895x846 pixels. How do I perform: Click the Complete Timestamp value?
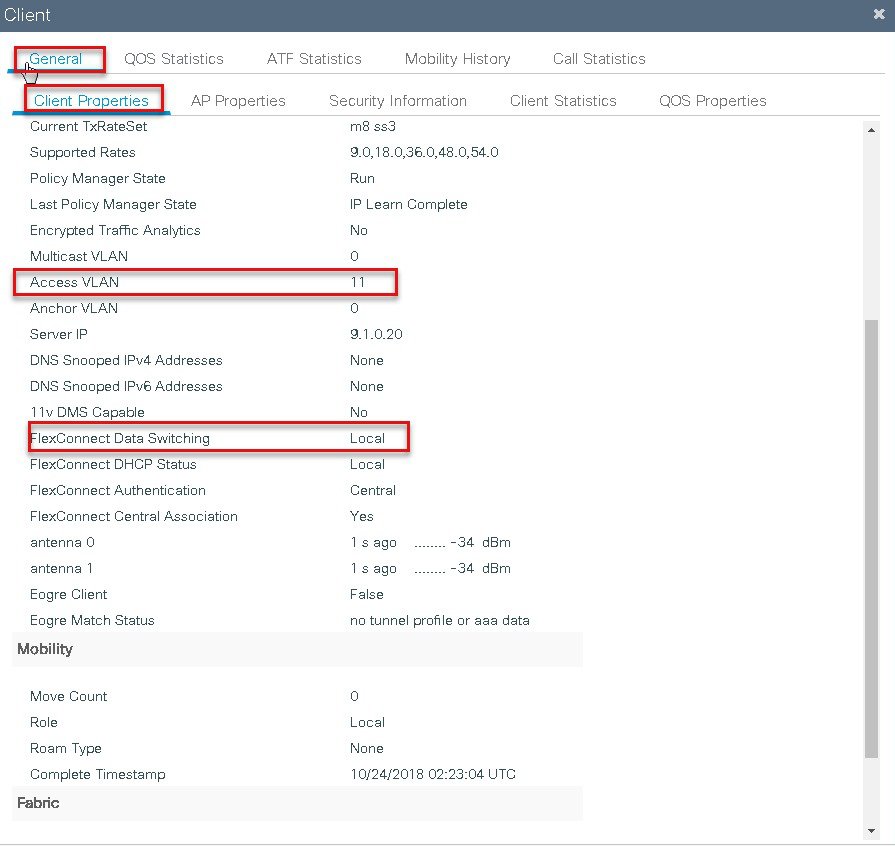click(x=433, y=774)
